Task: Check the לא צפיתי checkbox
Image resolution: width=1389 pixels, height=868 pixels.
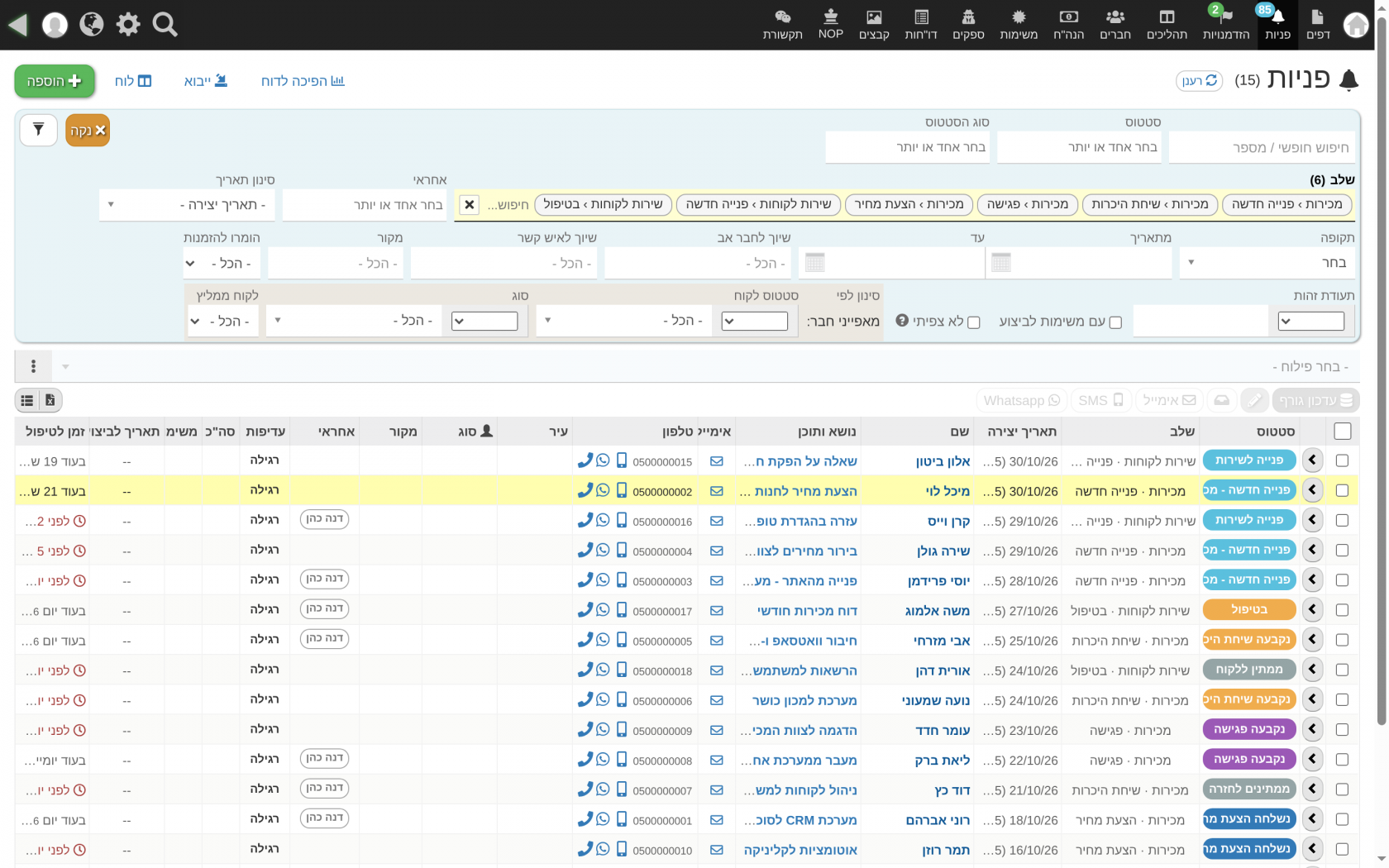Action: [x=974, y=322]
